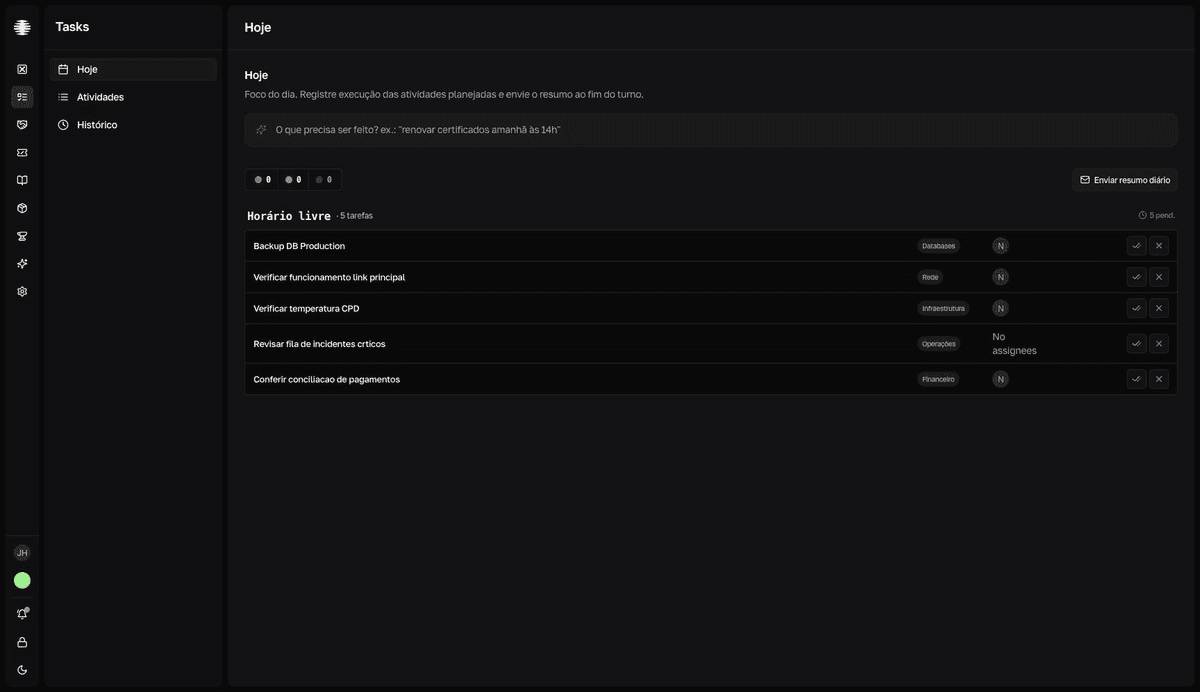1200x692 pixels.
Task: Open the ticket icon in sidebar
Action: tap(22, 153)
